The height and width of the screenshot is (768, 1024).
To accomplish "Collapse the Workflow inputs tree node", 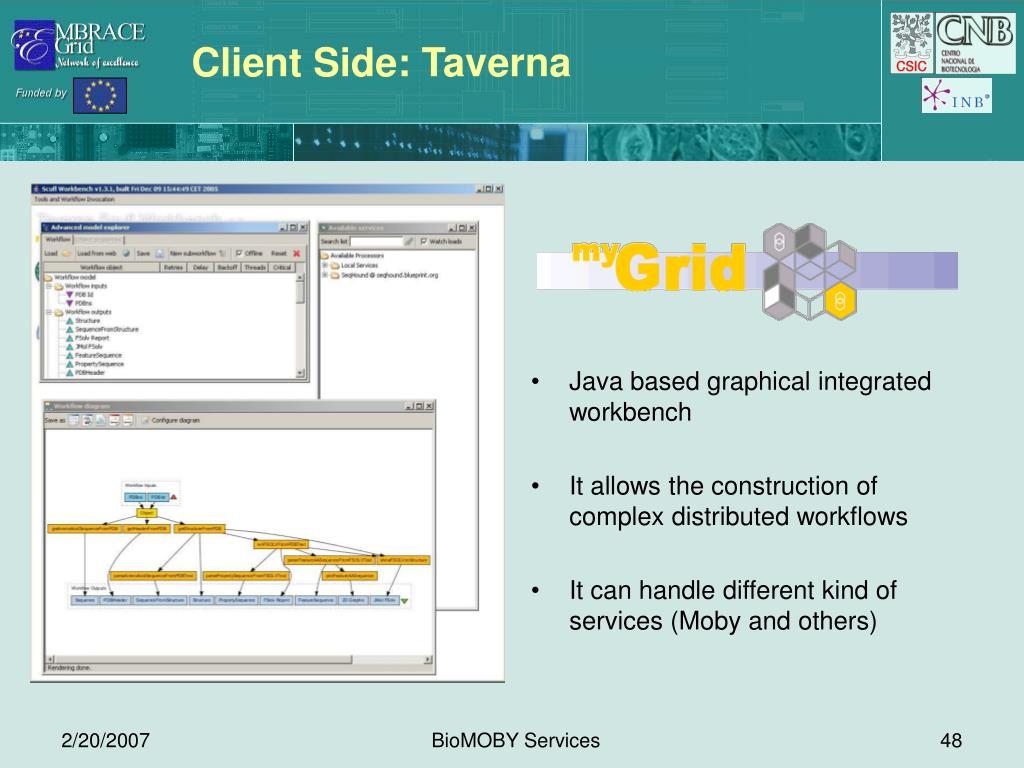I will click(x=48, y=286).
